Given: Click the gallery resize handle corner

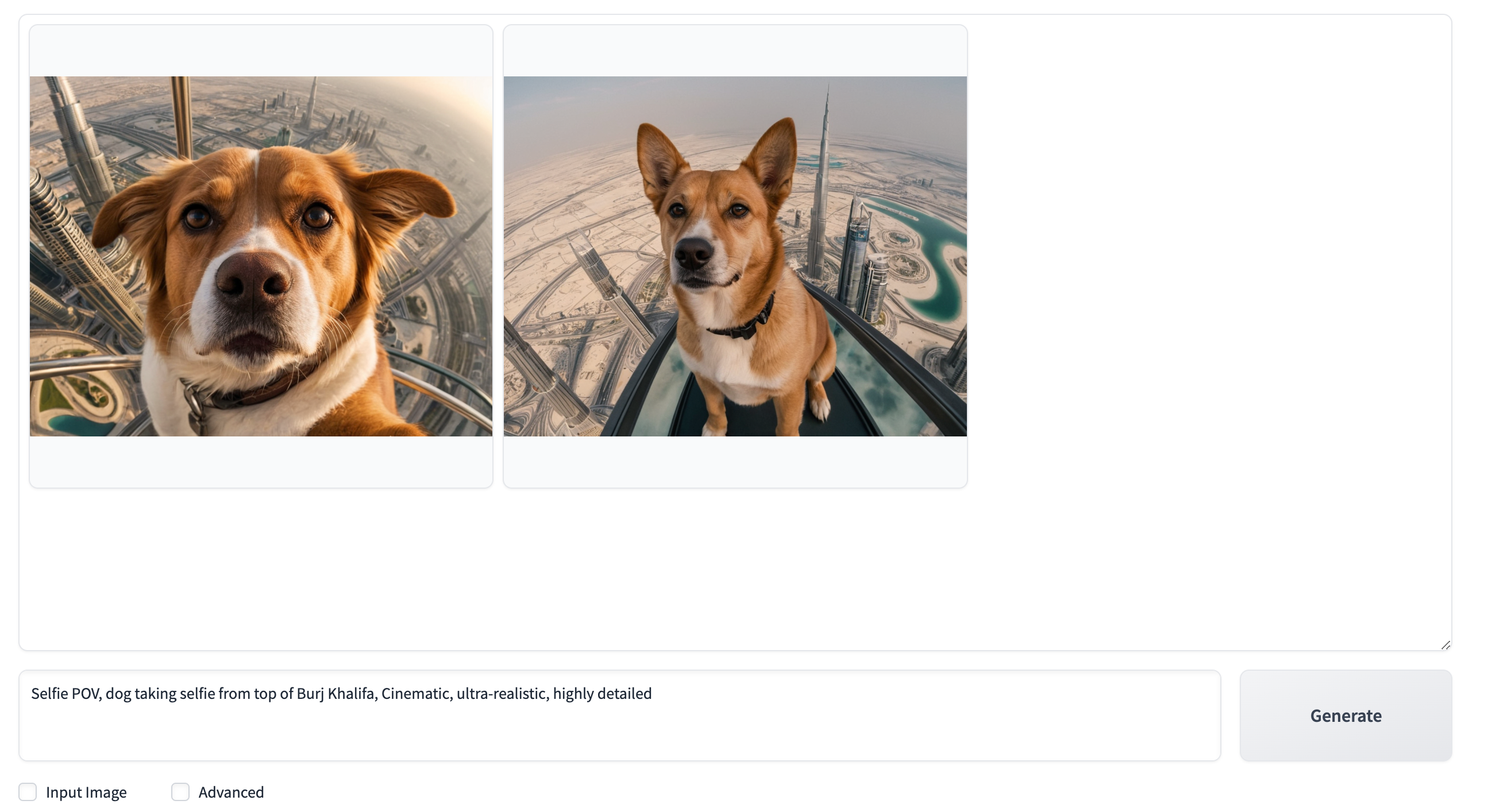Looking at the screenshot, I should (1445, 644).
